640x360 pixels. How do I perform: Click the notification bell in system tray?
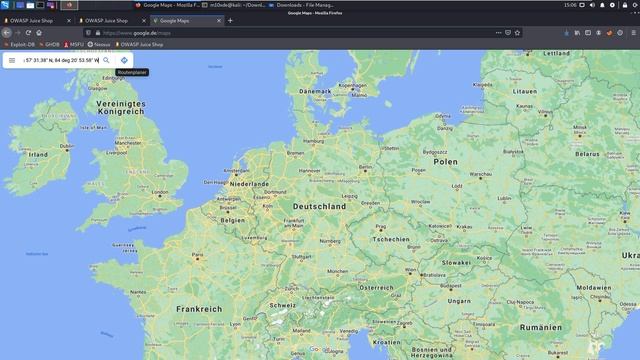tap(602, 5)
